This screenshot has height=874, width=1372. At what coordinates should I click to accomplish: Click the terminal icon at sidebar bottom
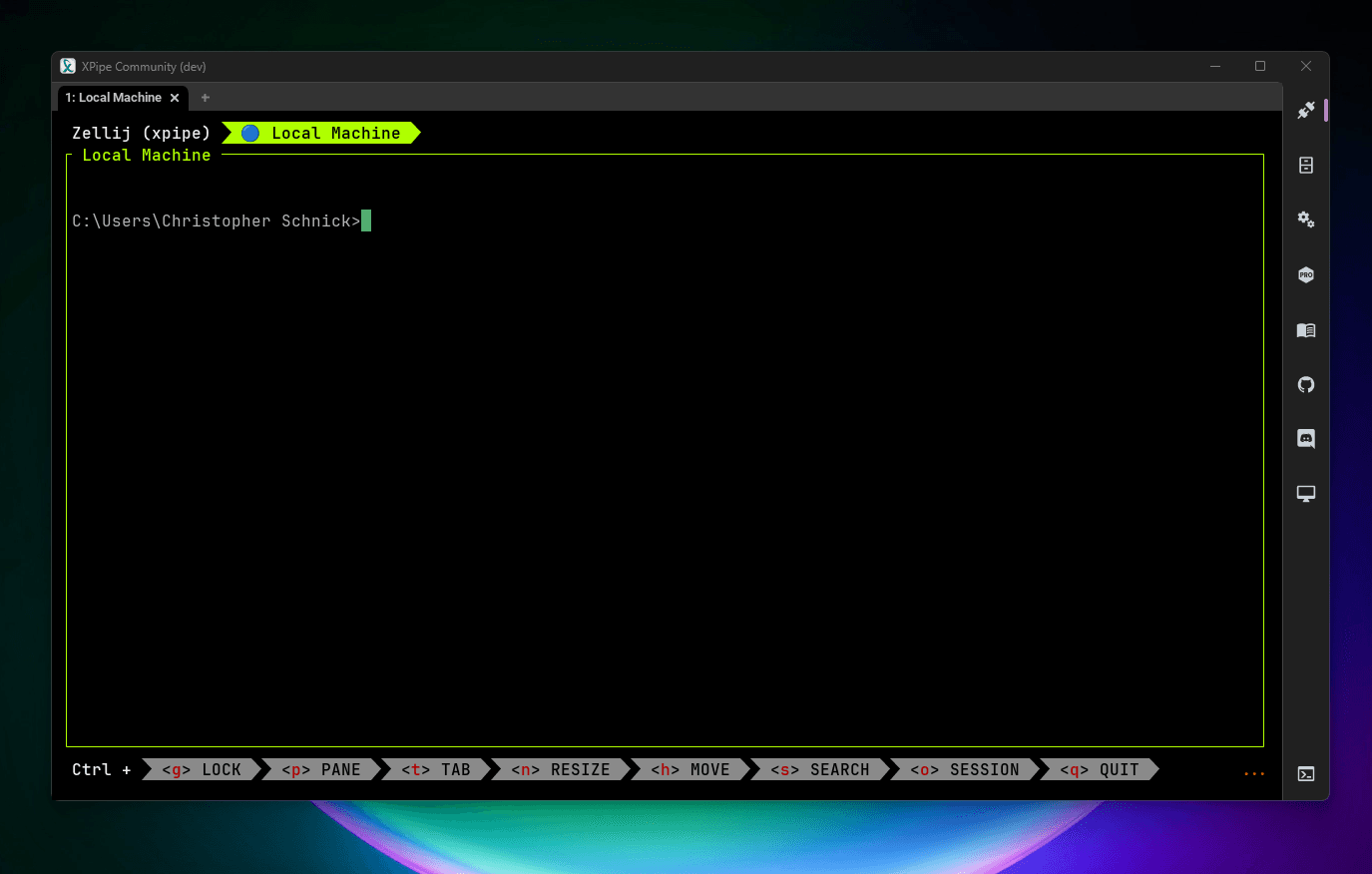click(x=1305, y=773)
